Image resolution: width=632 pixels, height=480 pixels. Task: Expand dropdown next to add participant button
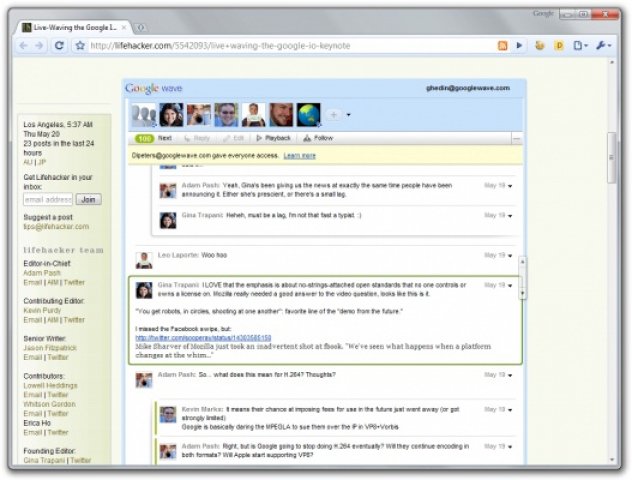coord(349,115)
